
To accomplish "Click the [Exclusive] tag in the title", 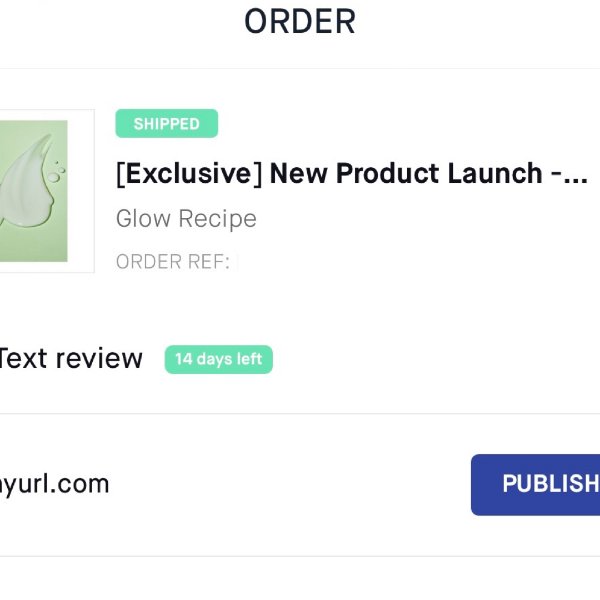I will point(188,174).
